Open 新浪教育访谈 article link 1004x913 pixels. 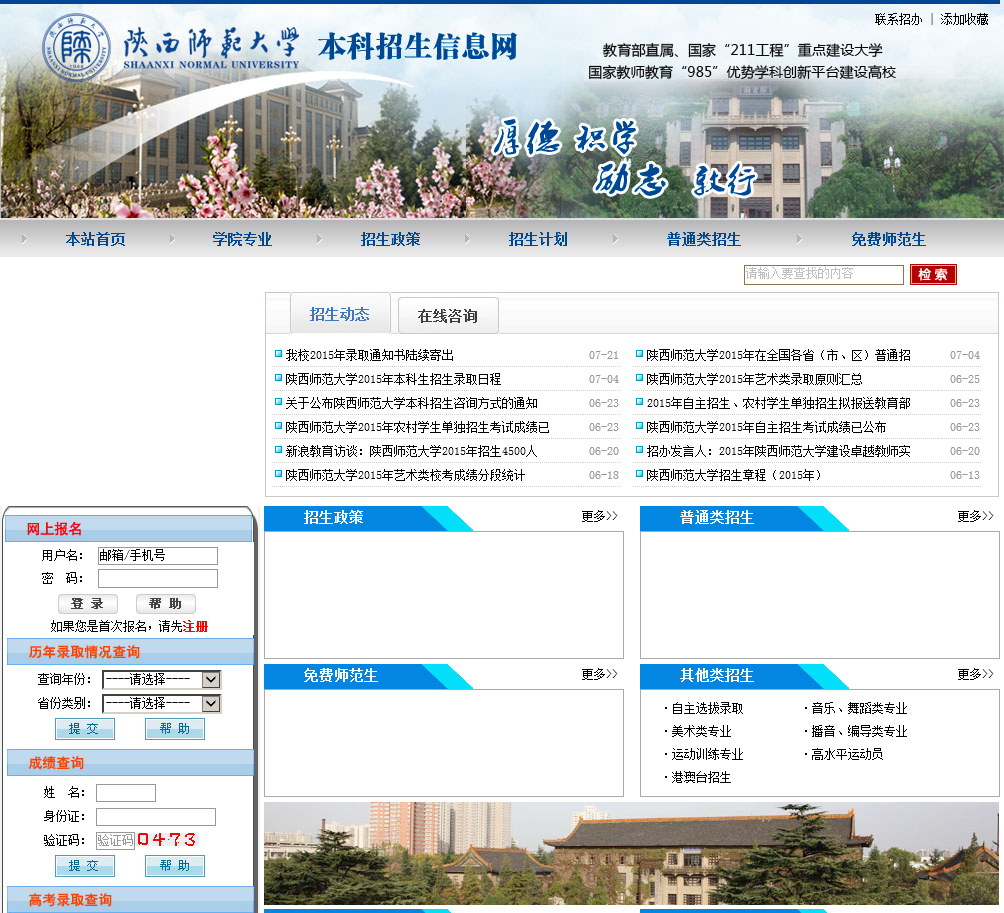(x=411, y=451)
